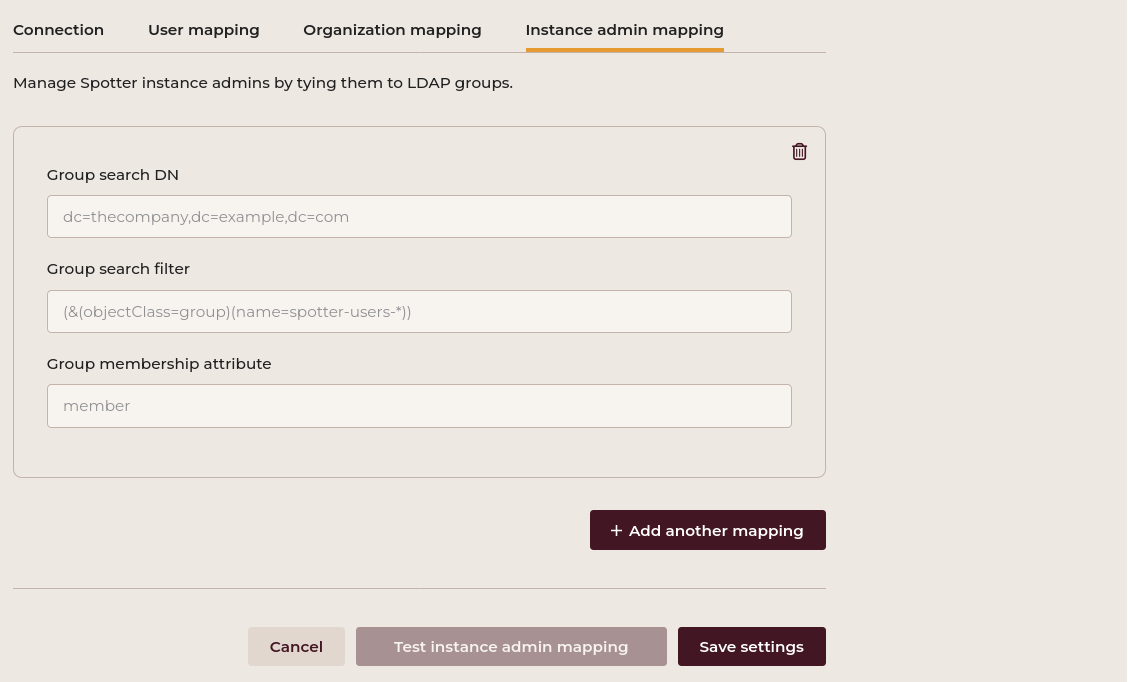Click empty space at bottom of mapping card
Image resolution: width=1128 pixels, height=682 pixels.
[x=419, y=453]
